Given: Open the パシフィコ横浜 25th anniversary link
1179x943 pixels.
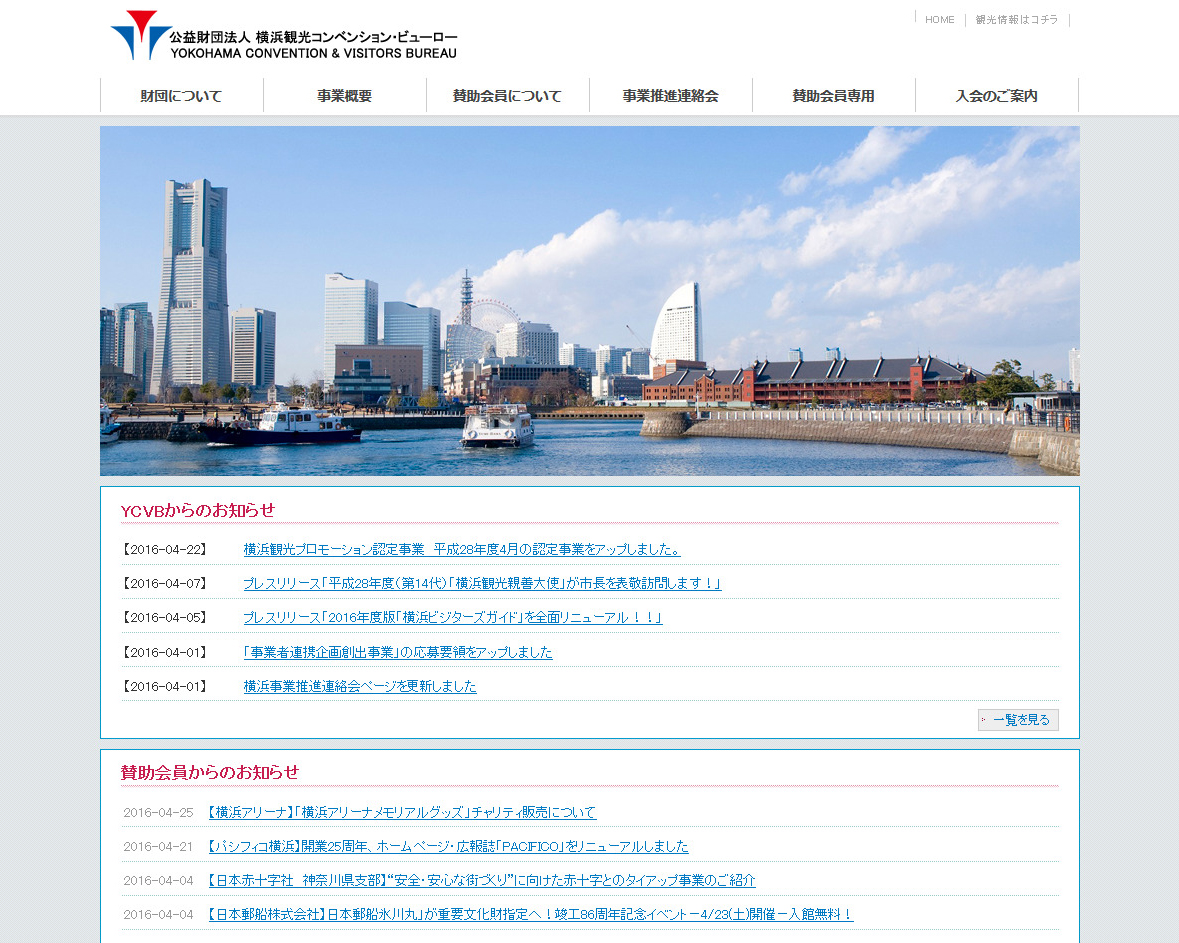Looking at the screenshot, I should pyautogui.click(x=448, y=846).
